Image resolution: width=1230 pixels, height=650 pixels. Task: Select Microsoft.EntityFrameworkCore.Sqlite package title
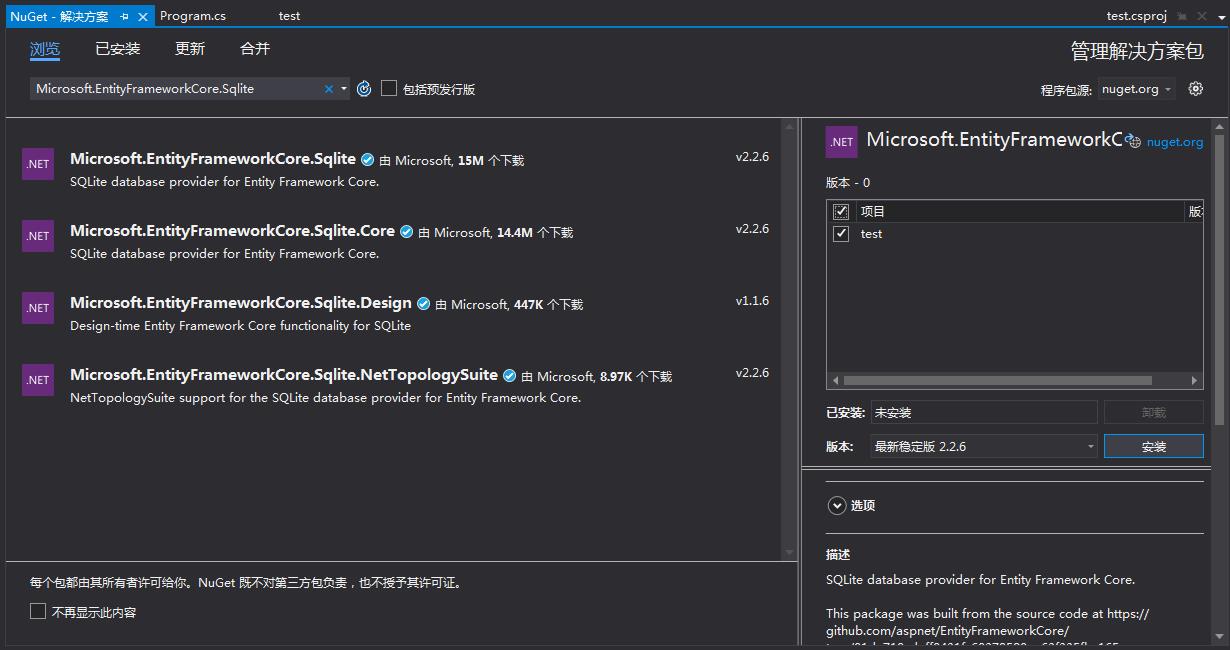click(x=213, y=158)
